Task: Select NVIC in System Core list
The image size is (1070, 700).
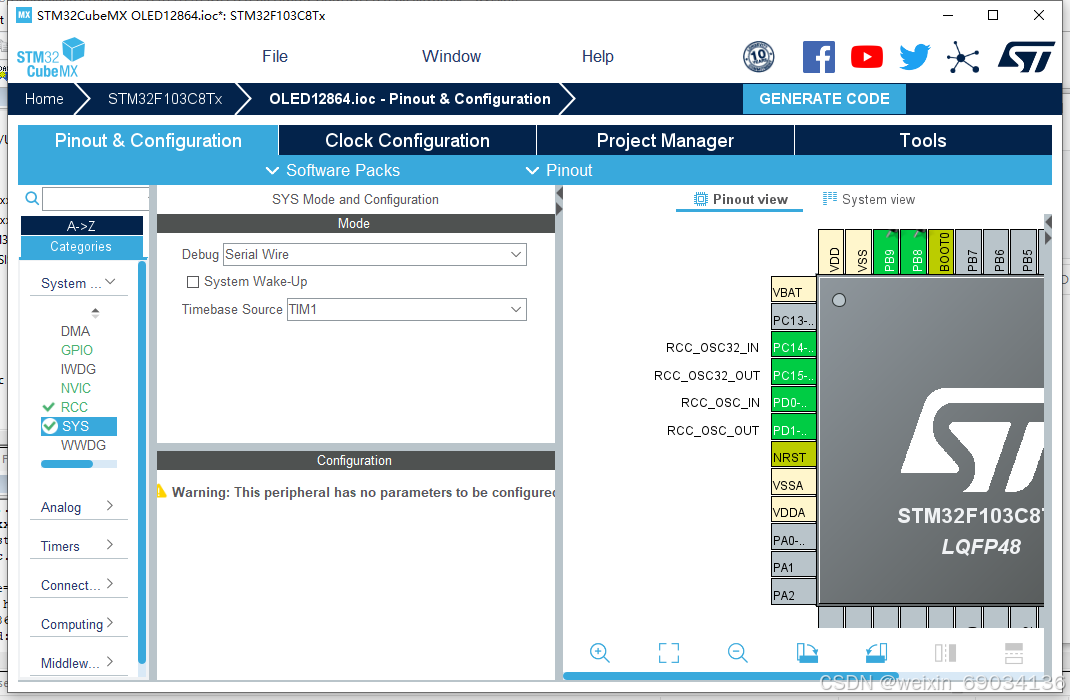Action: point(76,388)
